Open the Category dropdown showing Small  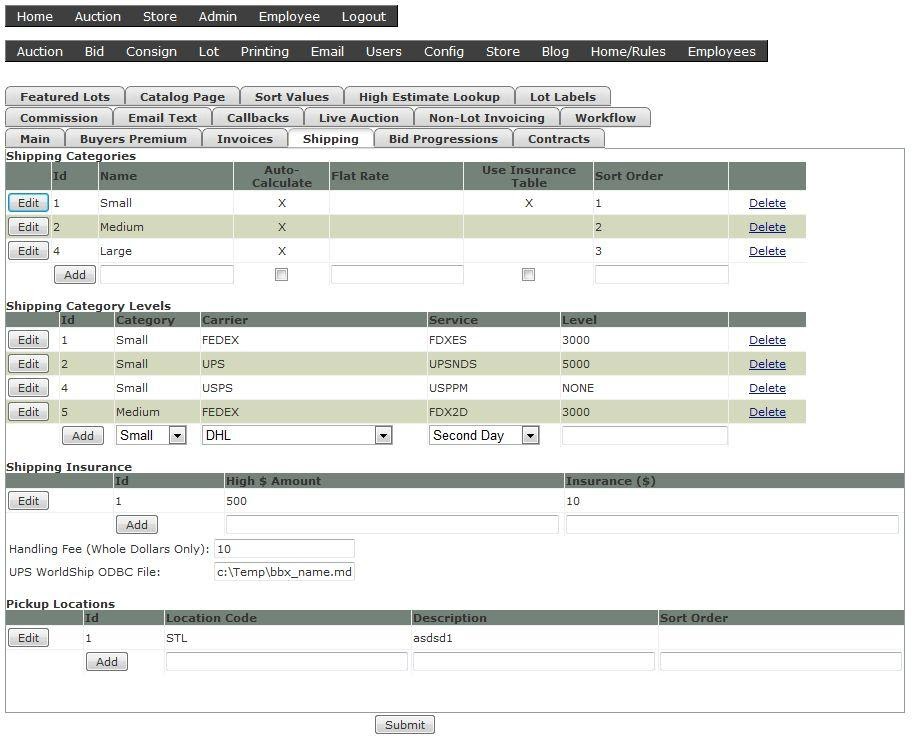pos(151,435)
